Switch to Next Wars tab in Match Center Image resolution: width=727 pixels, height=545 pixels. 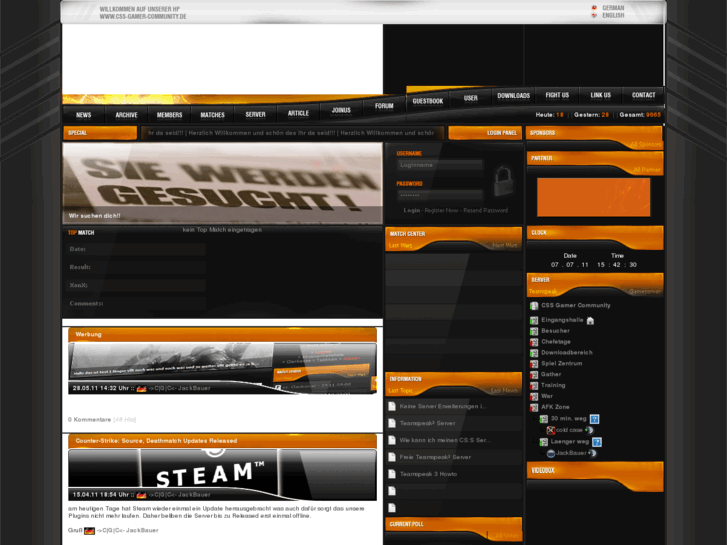pyautogui.click(x=504, y=245)
